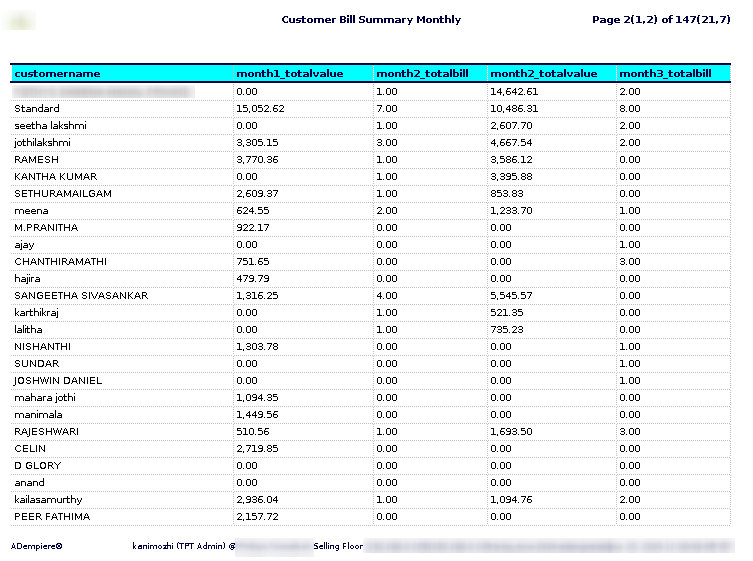
Task: Select the meena customer name
Action: pos(31,211)
